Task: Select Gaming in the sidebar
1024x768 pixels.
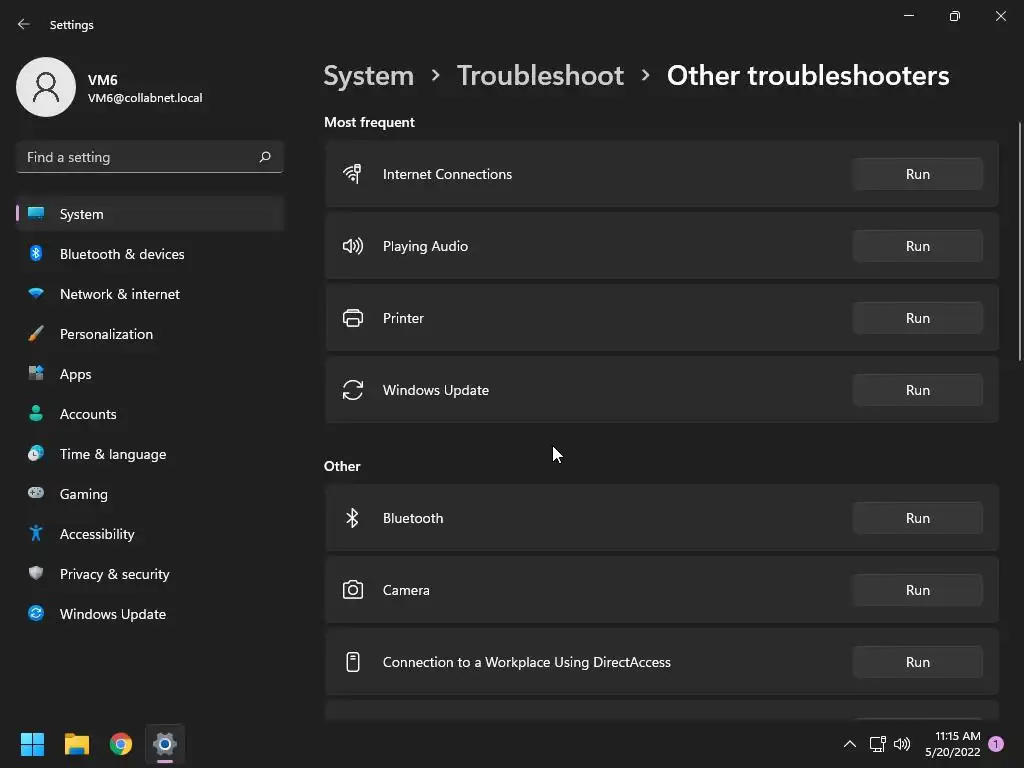Action: pos(83,494)
